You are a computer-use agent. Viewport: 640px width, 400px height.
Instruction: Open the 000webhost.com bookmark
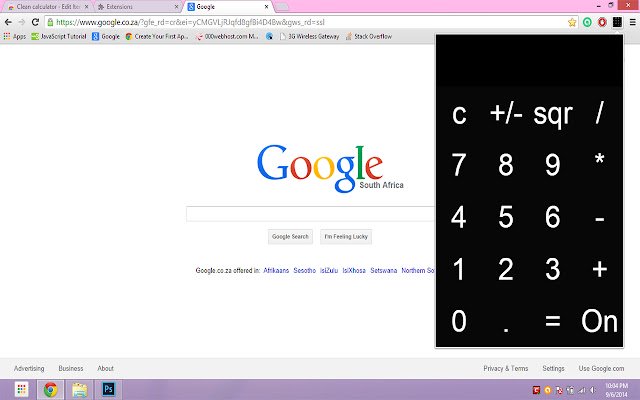(227, 36)
